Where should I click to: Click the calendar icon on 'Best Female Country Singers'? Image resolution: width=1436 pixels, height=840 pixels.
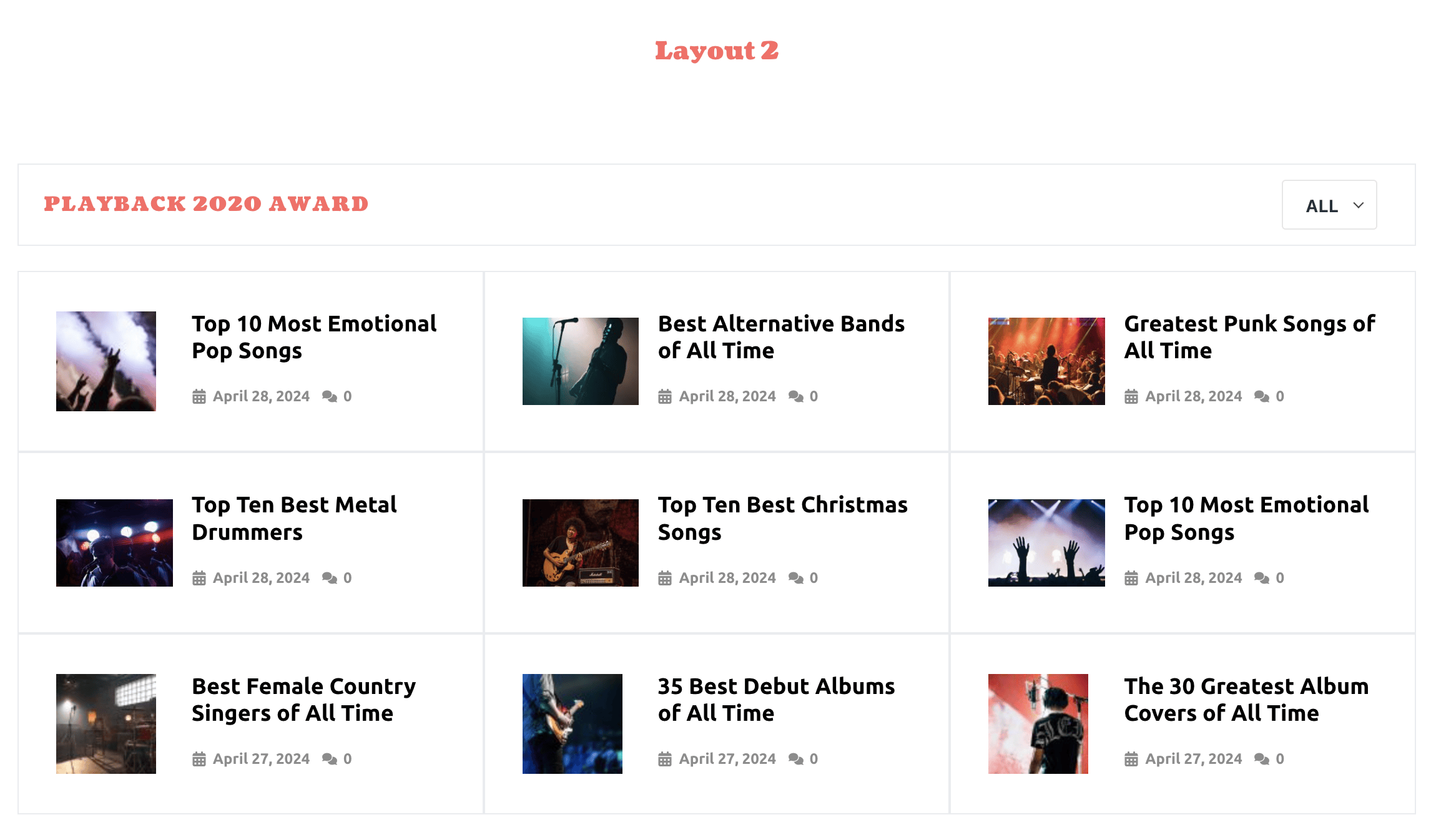click(198, 759)
